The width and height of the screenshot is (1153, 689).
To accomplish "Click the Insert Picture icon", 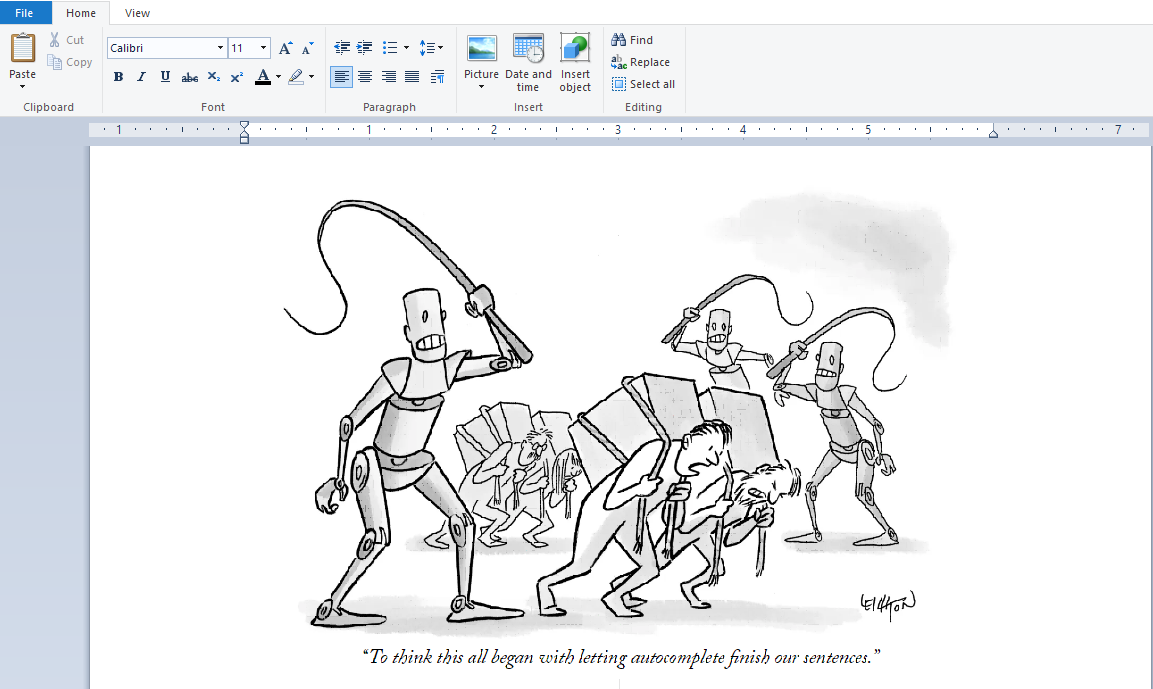I will coord(482,48).
